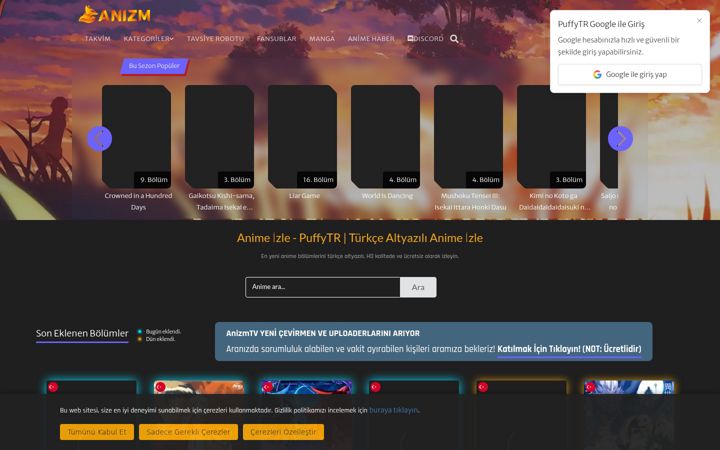The height and width of the screenshot is (450, 720).
Task: Go to previous slide in carousel
Action: [100, 138]
